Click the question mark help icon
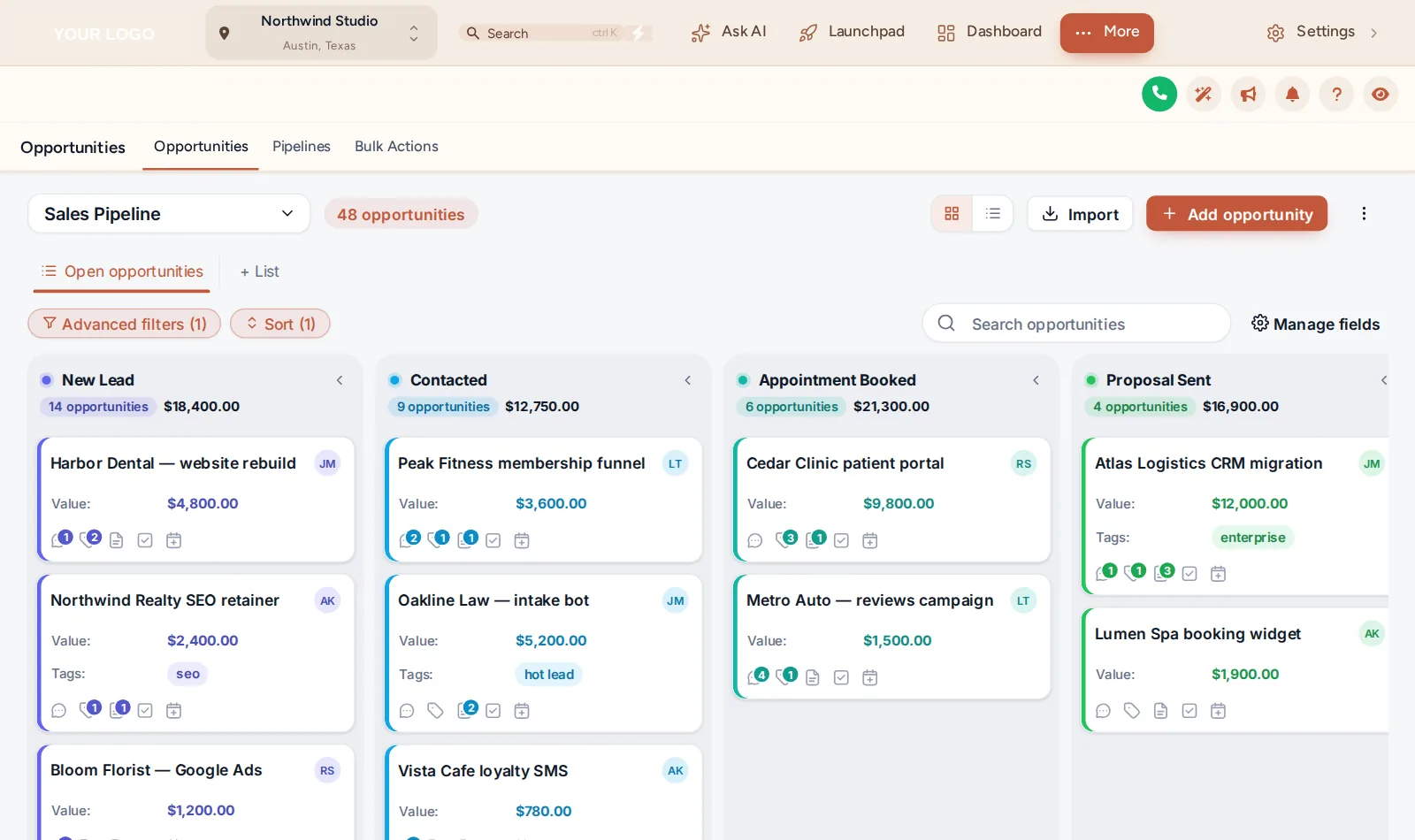Image resolution: width=1415 pixels, height=840 pixels. coord(1336,94)
